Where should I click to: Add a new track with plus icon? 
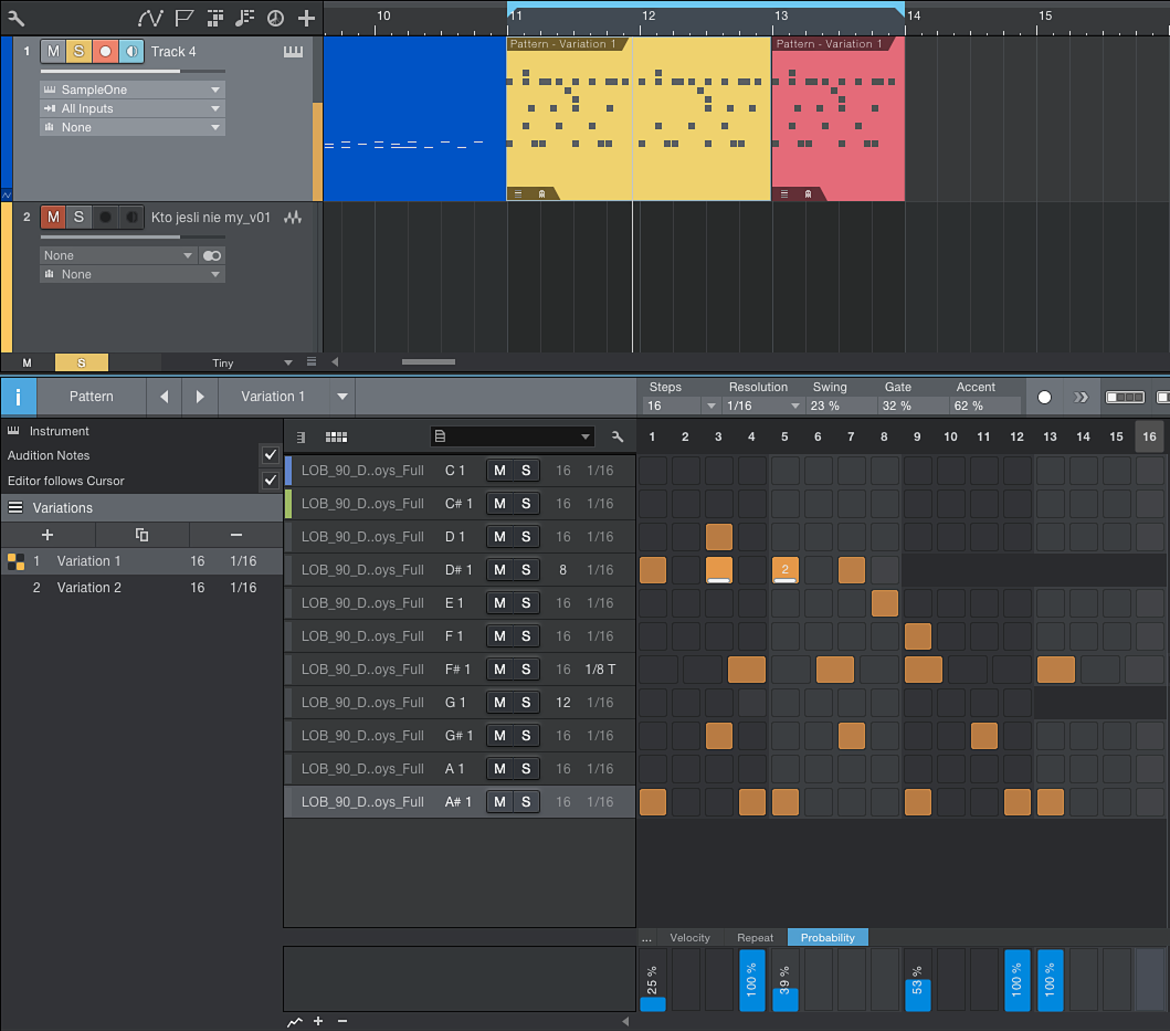[x=306, y=18]
